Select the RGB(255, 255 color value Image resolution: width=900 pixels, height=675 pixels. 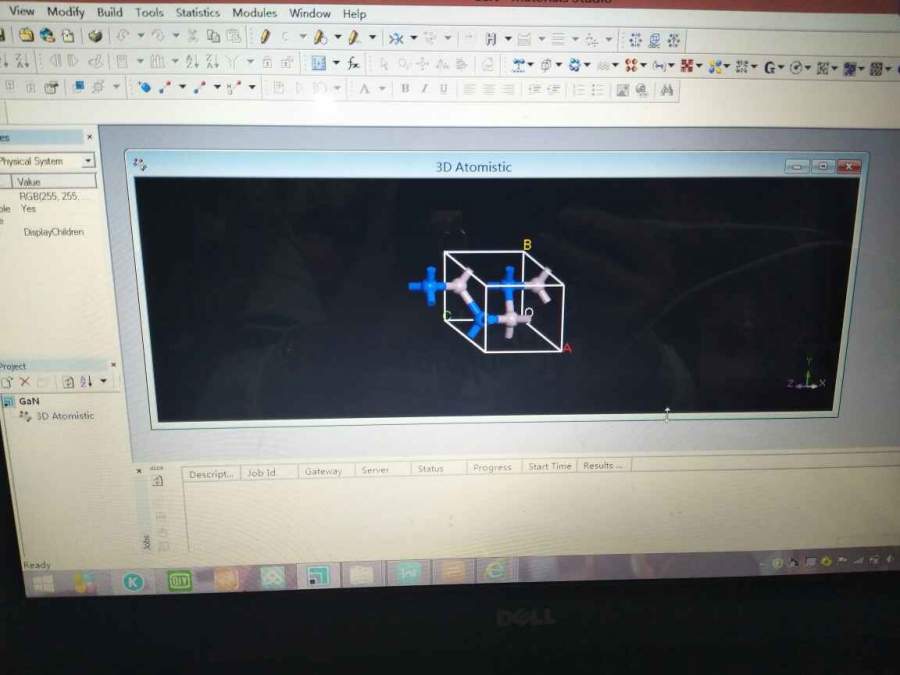pos(49,196)
